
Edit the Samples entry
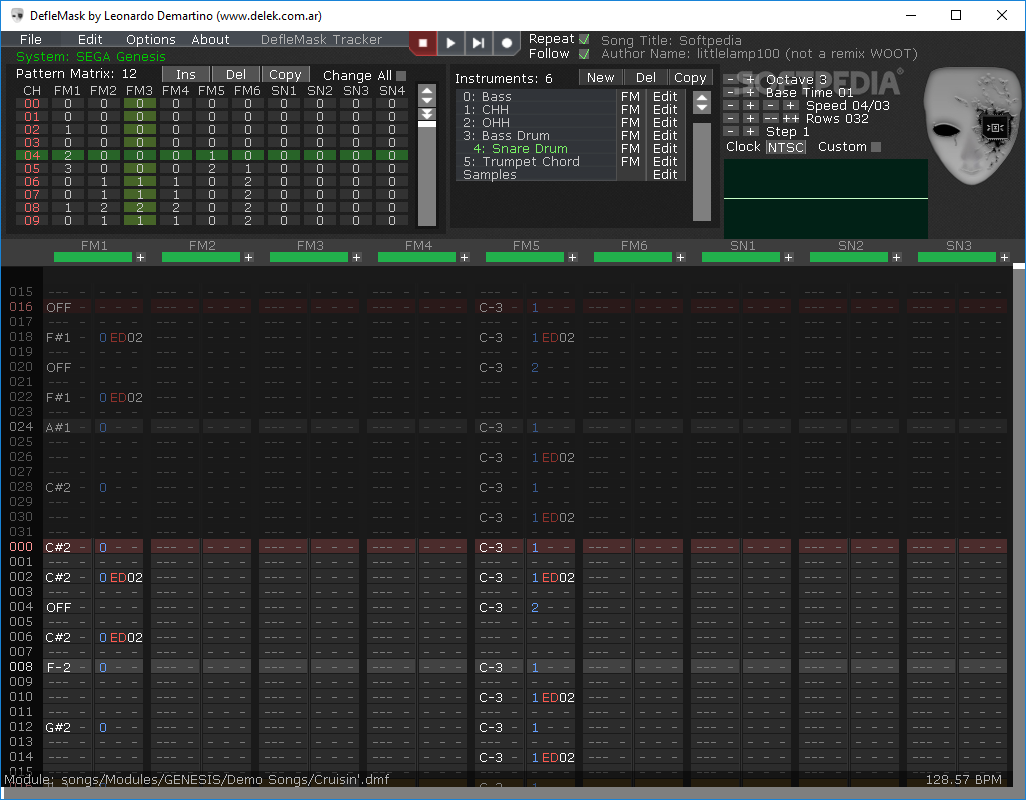point(665,175)
